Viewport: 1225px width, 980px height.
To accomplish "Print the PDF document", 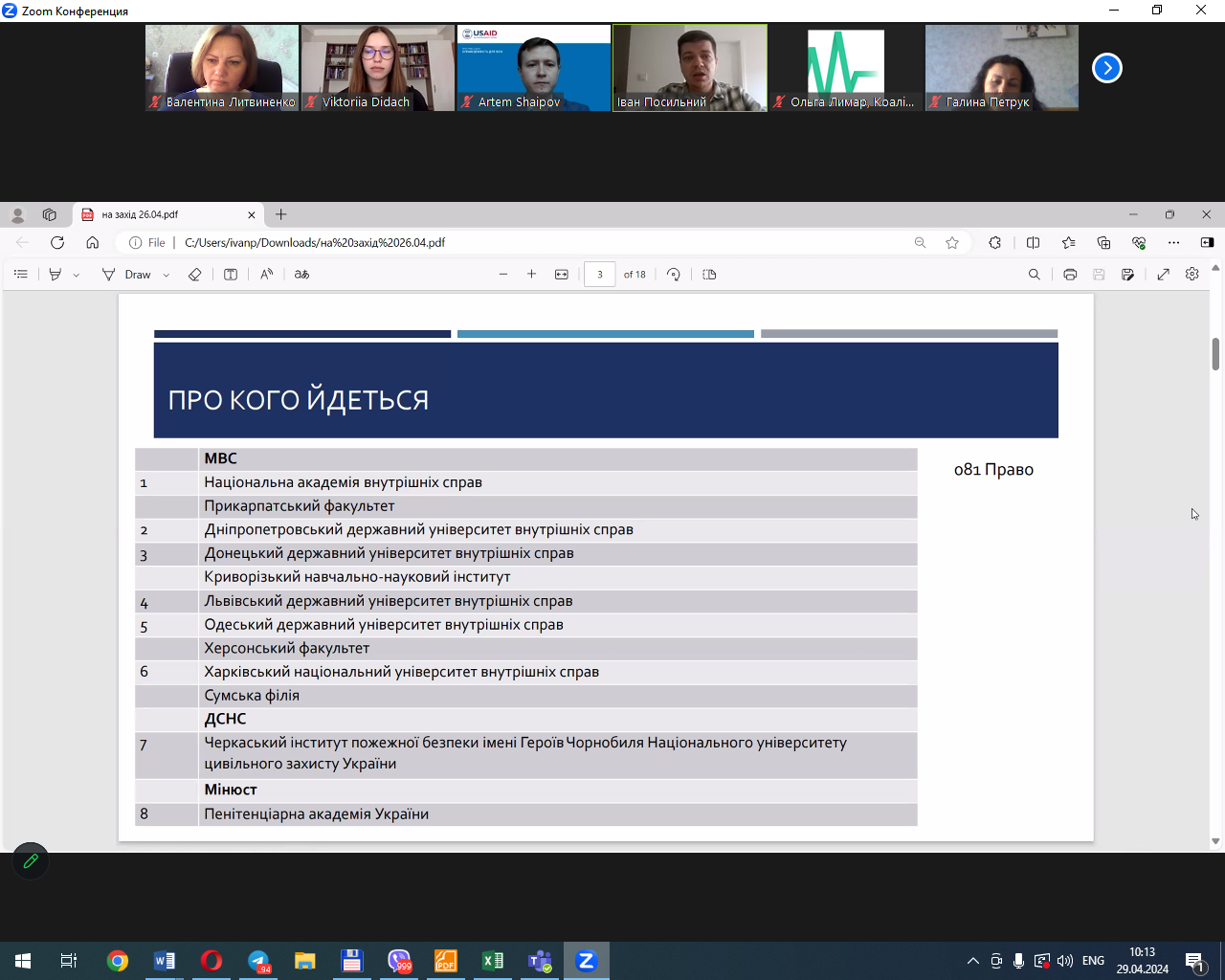I will (x=1070, y=275).
